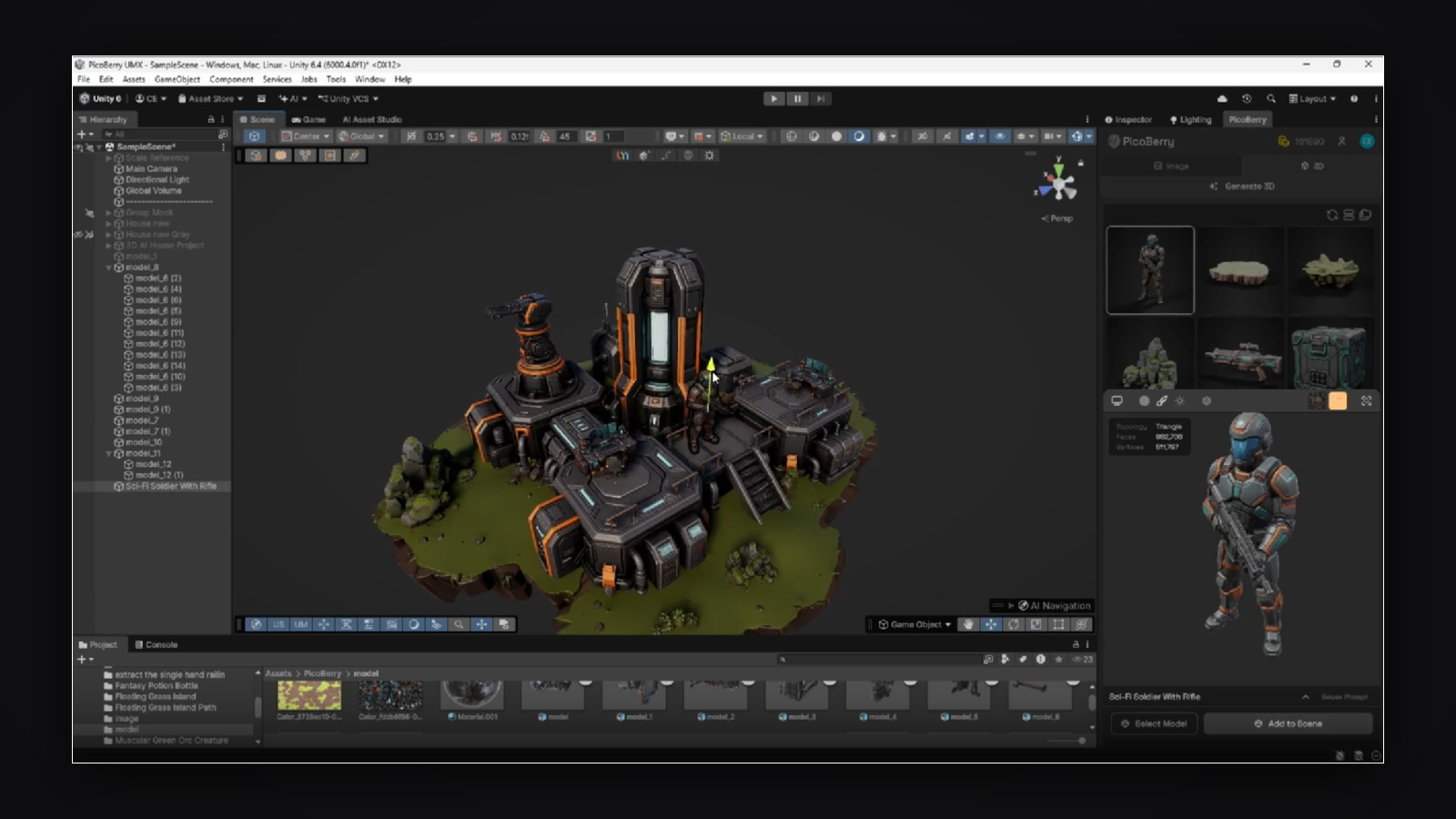Click the Pause button in the toolbar

[x=797, y=98]
